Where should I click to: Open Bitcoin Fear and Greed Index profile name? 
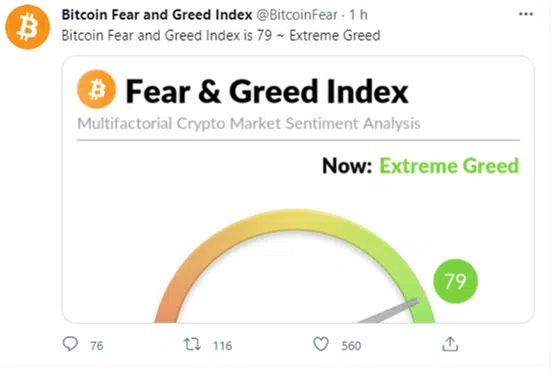tap(157, 15)
